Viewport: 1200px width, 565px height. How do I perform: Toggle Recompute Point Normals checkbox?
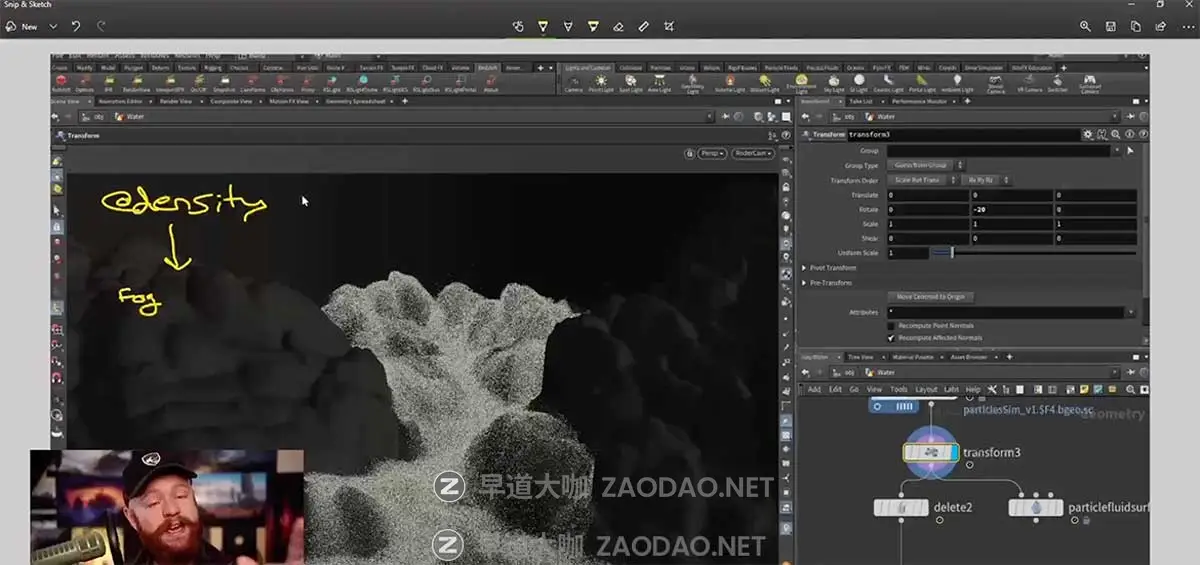click(891, 326)
